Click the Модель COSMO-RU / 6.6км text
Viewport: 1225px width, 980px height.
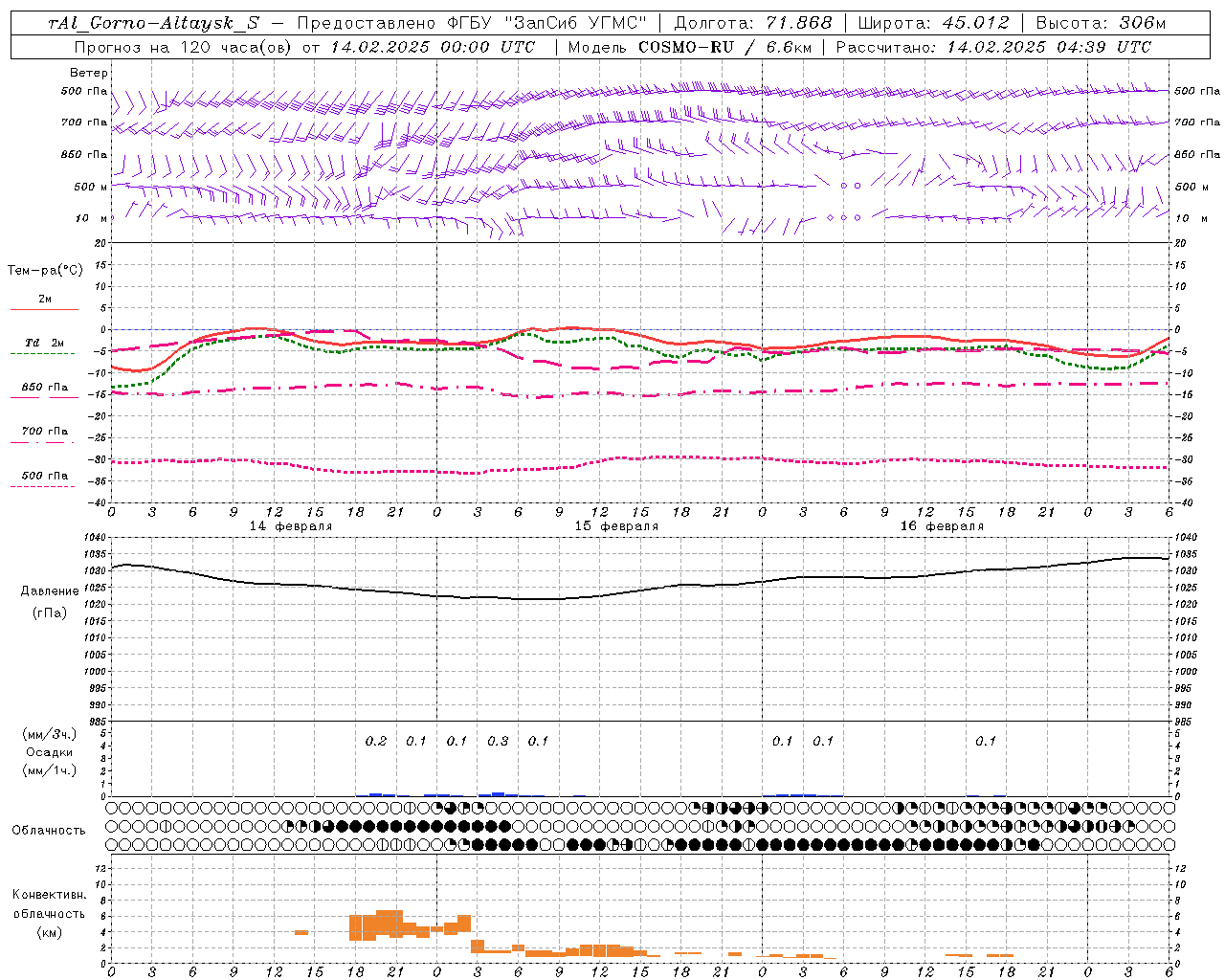click(690, 47)
